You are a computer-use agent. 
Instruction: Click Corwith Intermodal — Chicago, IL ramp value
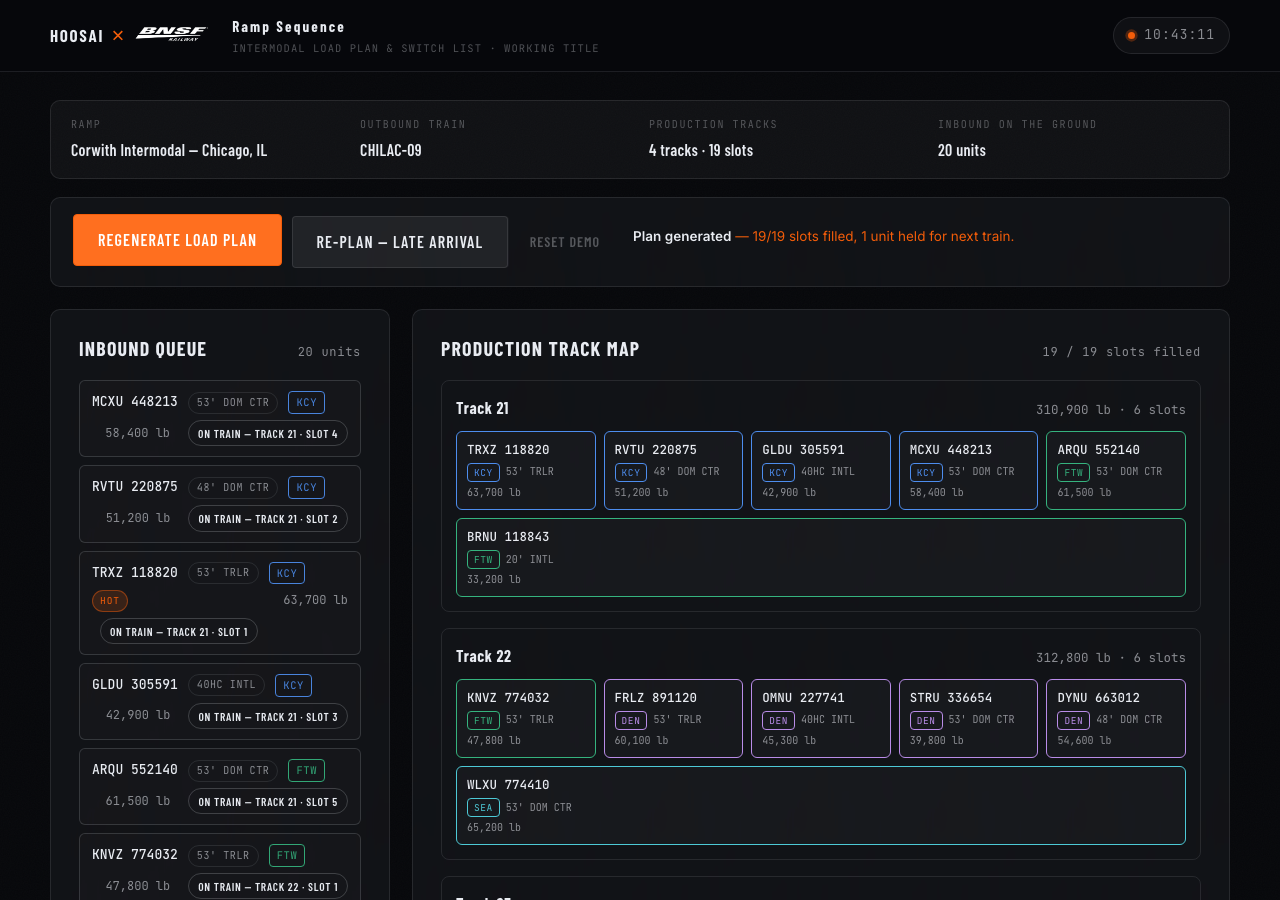coord(169,151)
